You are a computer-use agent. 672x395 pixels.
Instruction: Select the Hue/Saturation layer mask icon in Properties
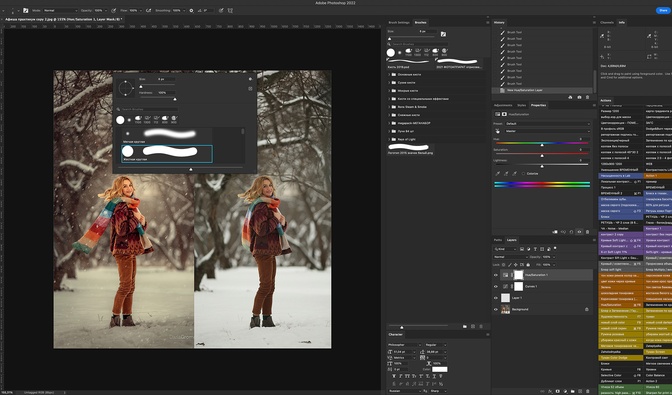[504, 114]
